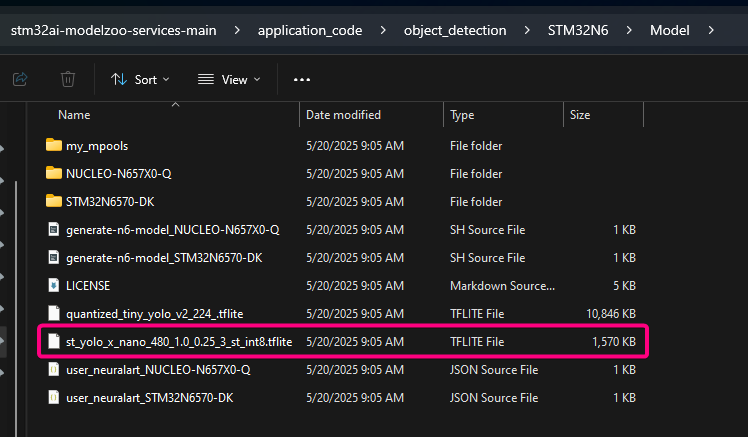Expand chevron after Model in breadcrumb

point(710,30)
